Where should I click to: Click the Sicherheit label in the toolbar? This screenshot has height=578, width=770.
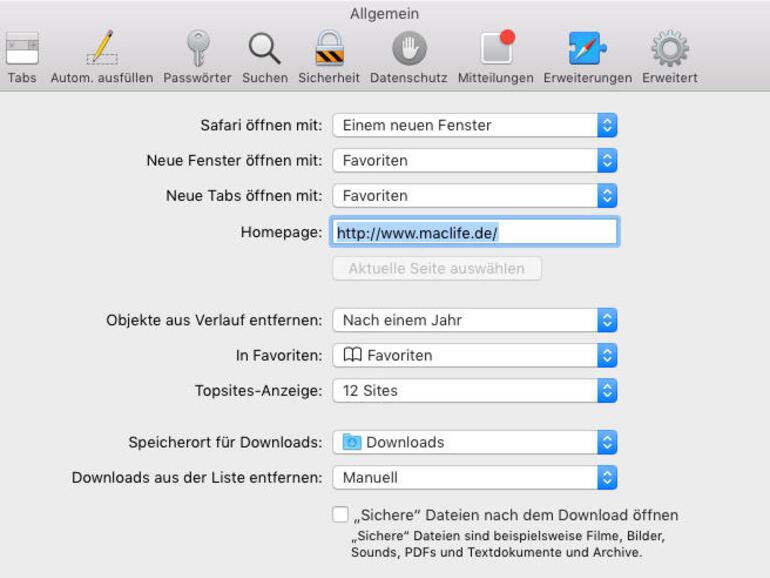[329, 78]
